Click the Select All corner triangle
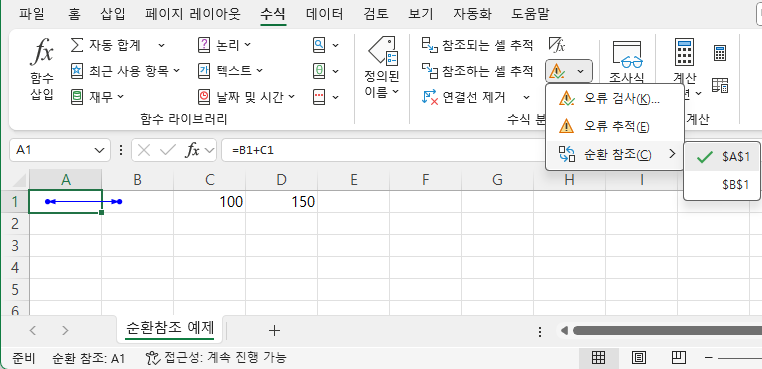762x369 pixels. pos(19,180)
